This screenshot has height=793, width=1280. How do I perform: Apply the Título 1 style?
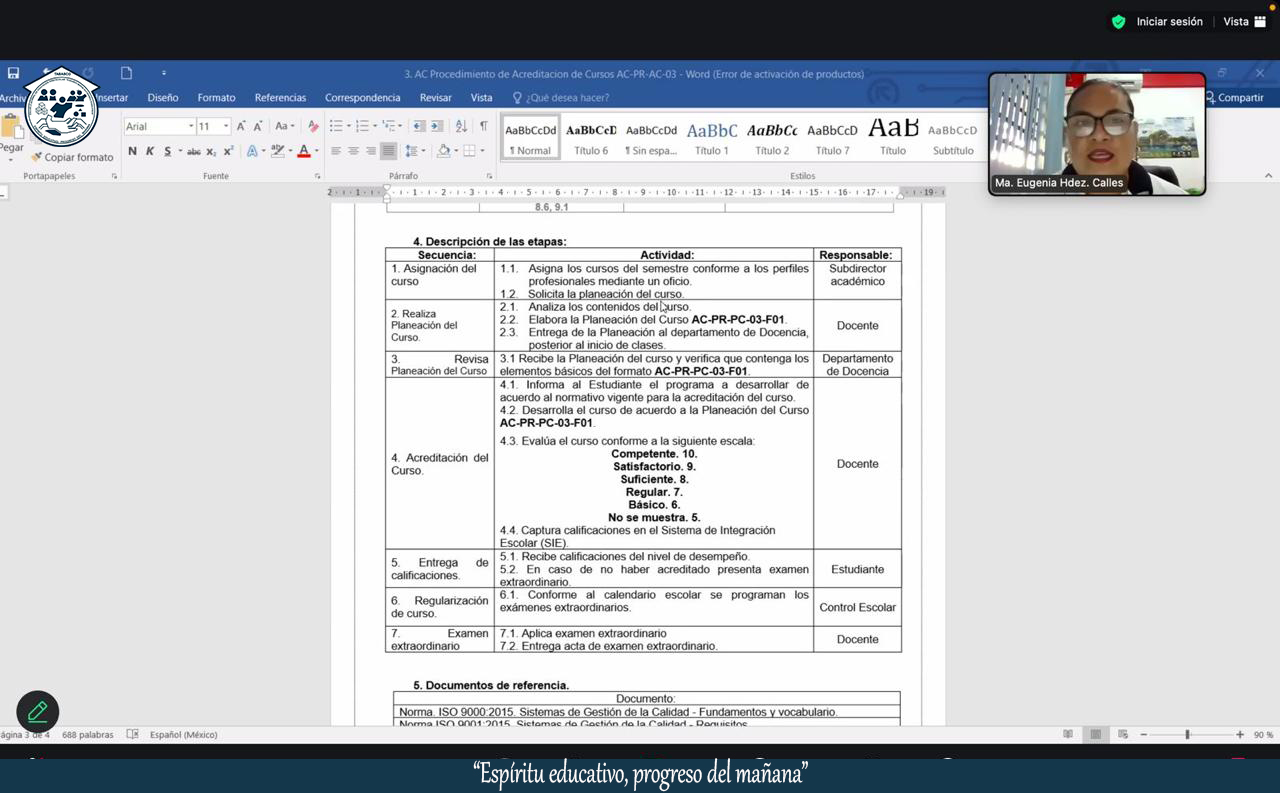point(712,138)
